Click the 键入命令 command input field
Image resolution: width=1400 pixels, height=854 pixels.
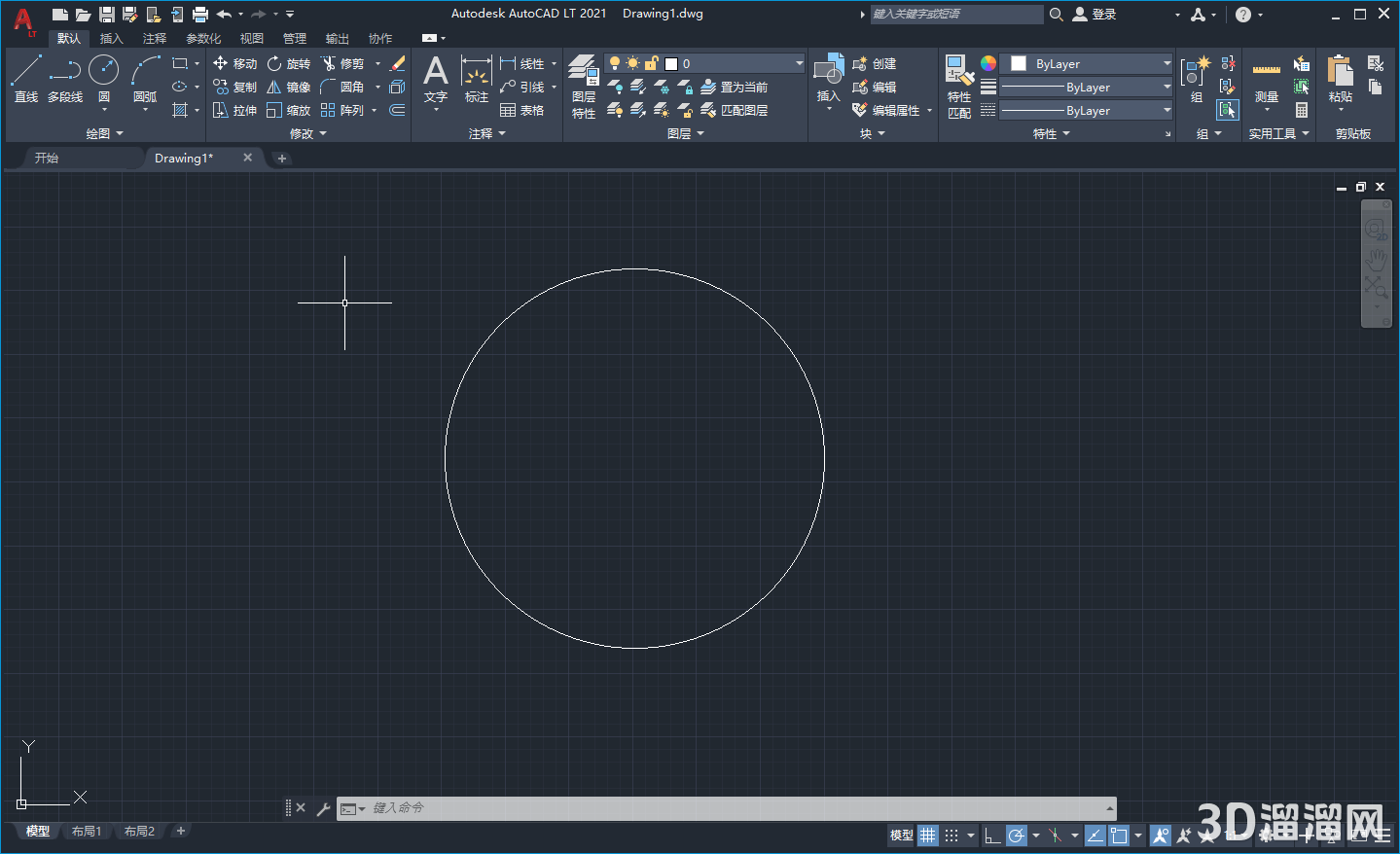pos(681,807)
